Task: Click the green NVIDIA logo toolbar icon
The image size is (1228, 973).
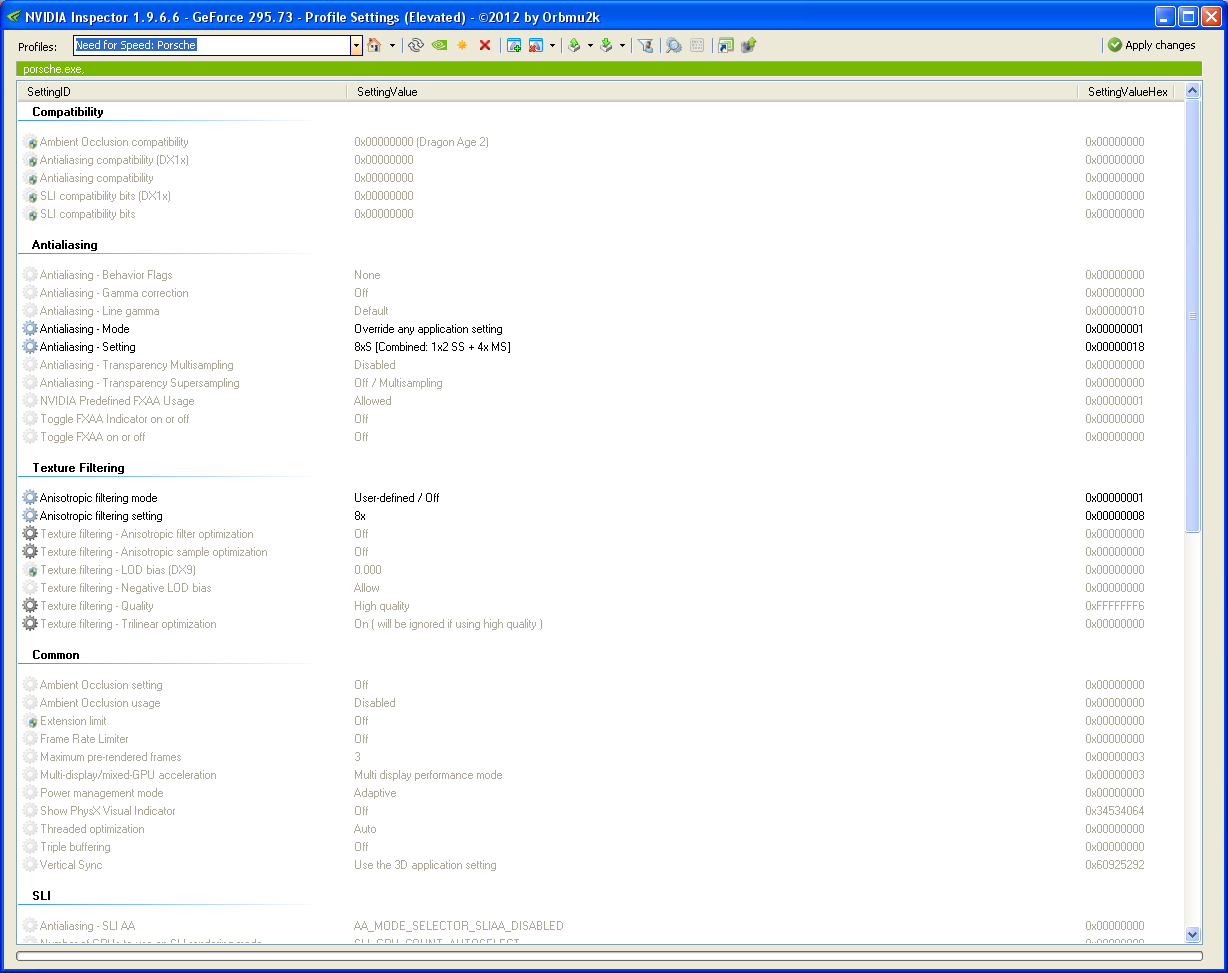Action: (439, 45)
